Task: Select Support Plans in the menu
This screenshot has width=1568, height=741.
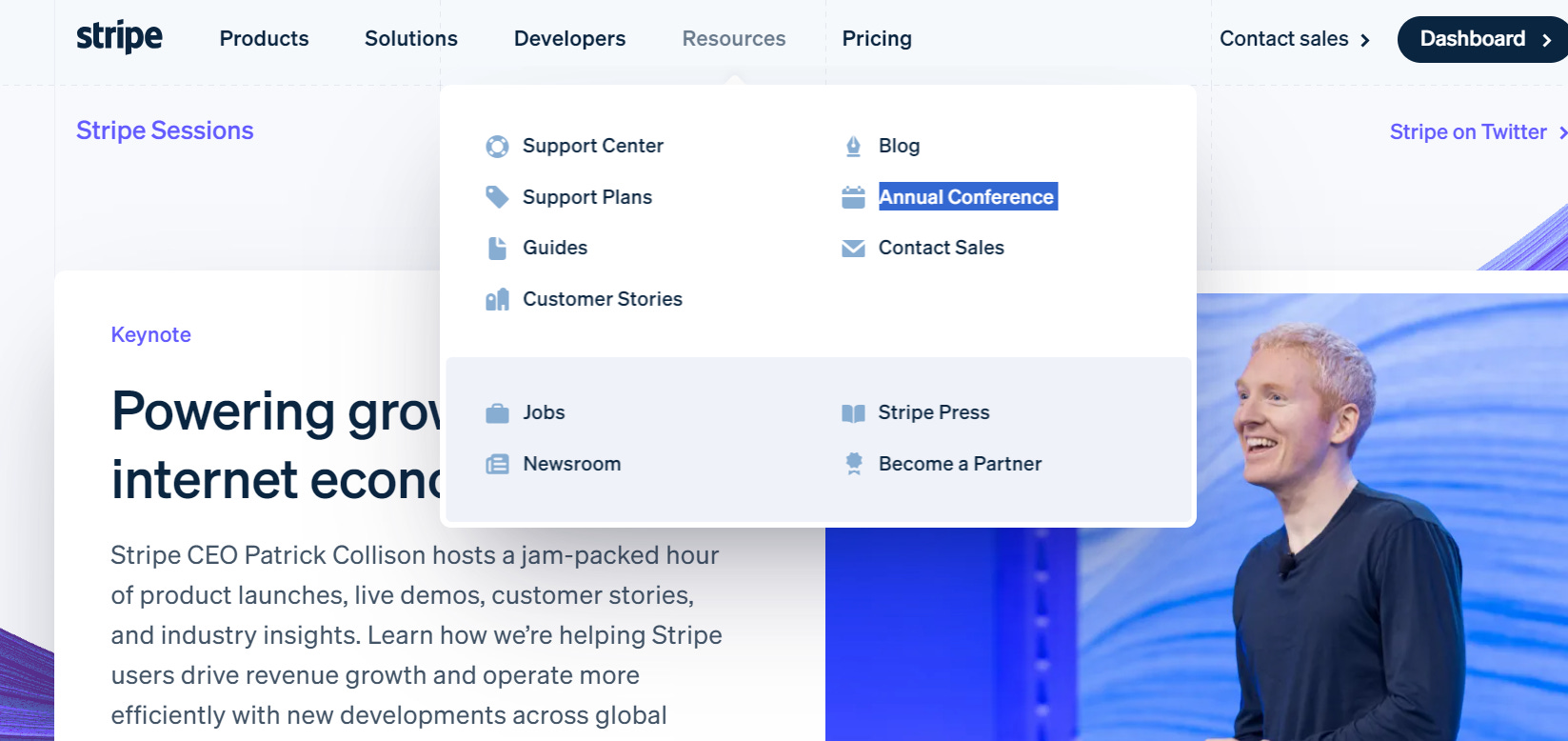Action: click(x=587, y=197)
